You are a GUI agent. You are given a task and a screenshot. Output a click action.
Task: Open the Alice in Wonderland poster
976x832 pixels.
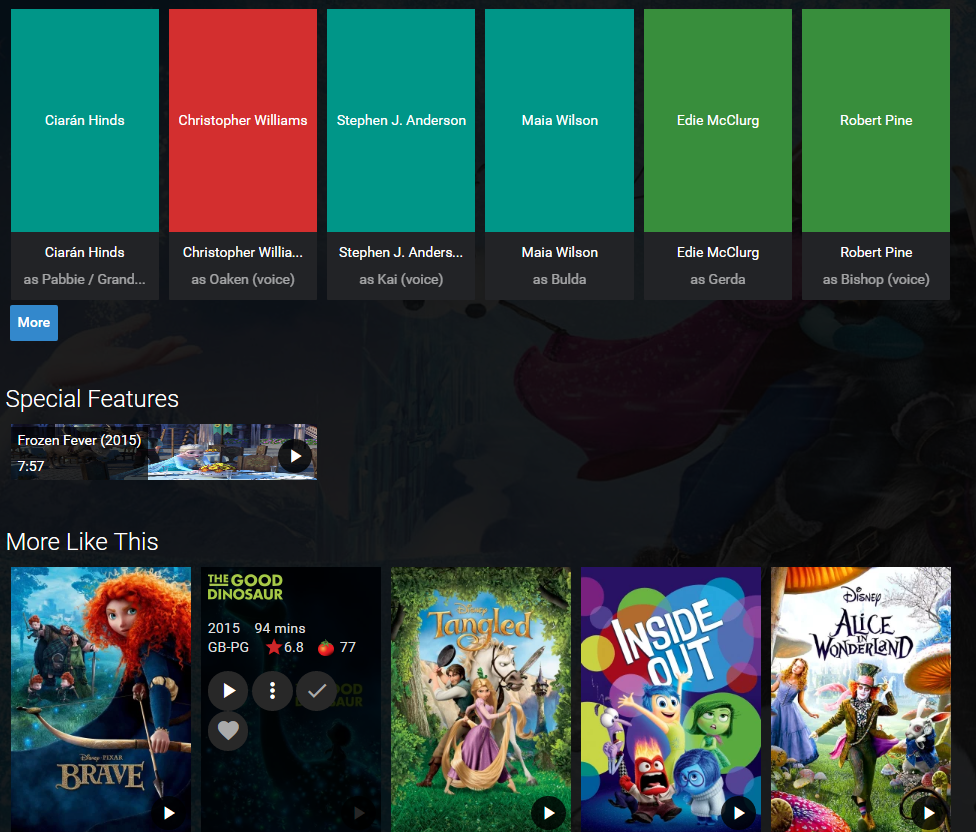point(861,699)
